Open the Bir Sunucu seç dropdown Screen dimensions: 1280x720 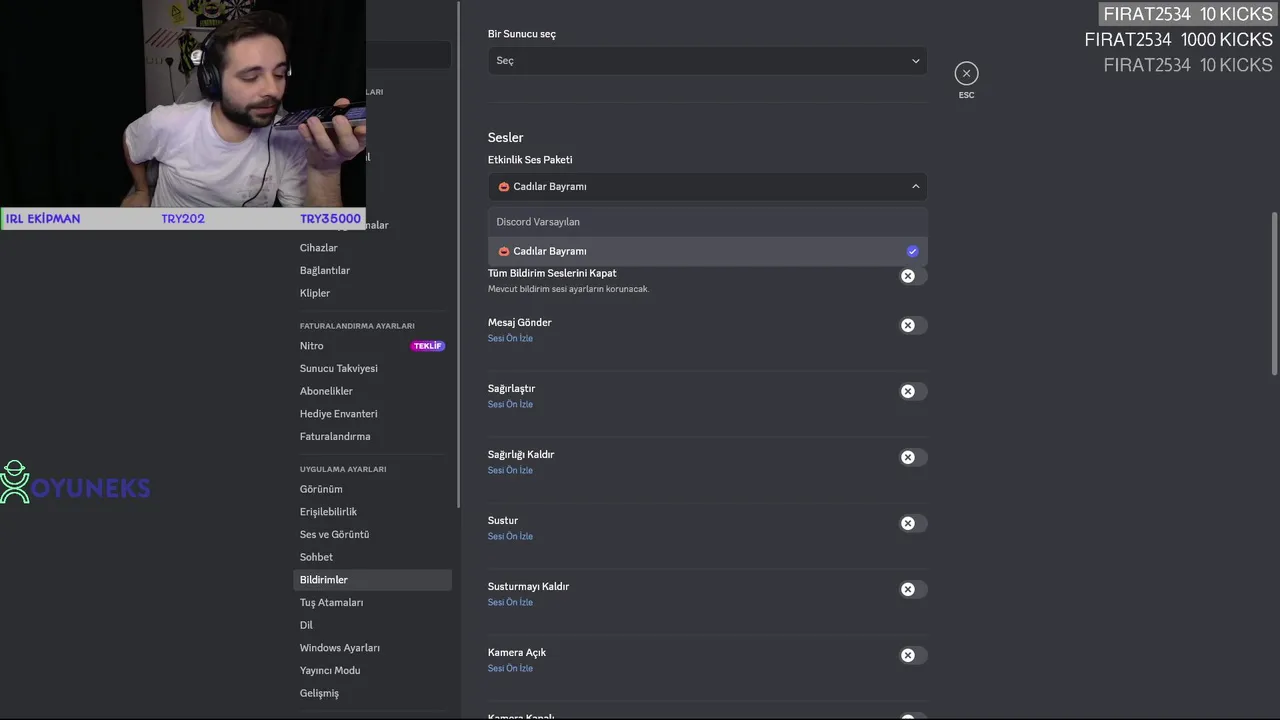pyautogui.click(x=707, y=61)
